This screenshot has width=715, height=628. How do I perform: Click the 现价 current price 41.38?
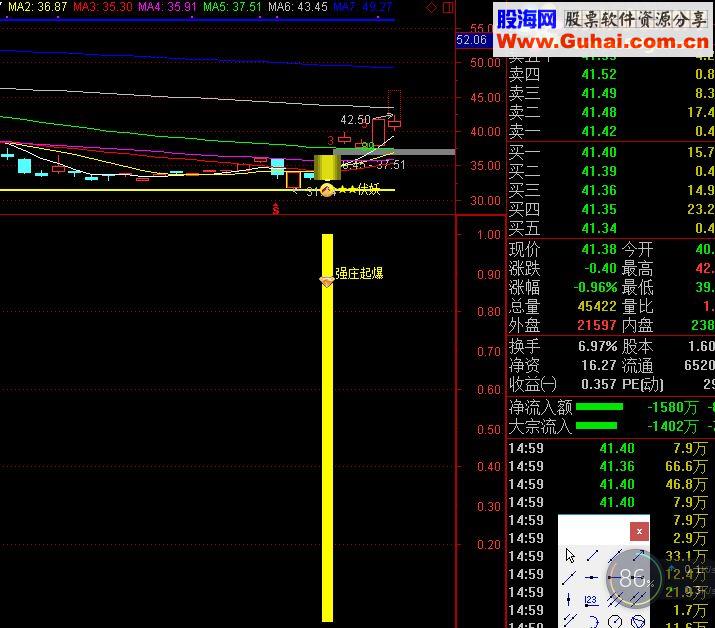599,249
